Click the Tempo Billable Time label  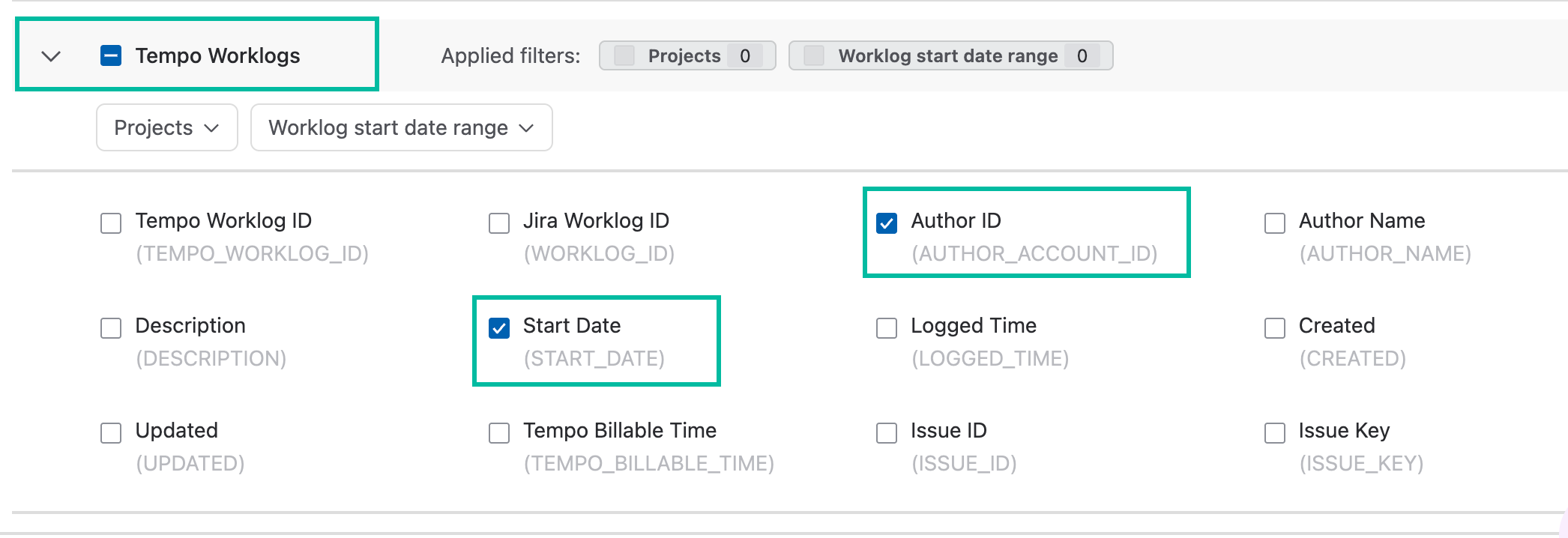point(620,430)
